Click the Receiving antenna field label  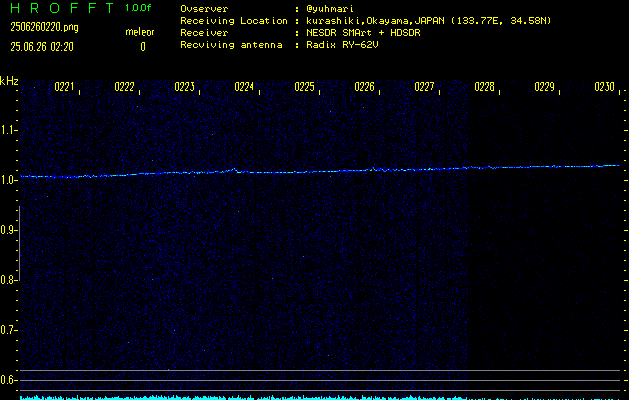231,45
